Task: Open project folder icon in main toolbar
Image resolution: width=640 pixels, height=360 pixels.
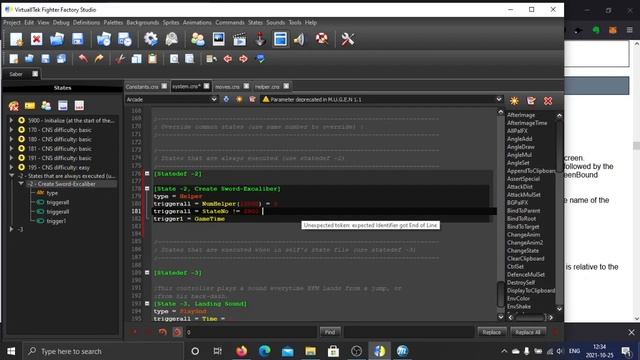Action: 57,39
